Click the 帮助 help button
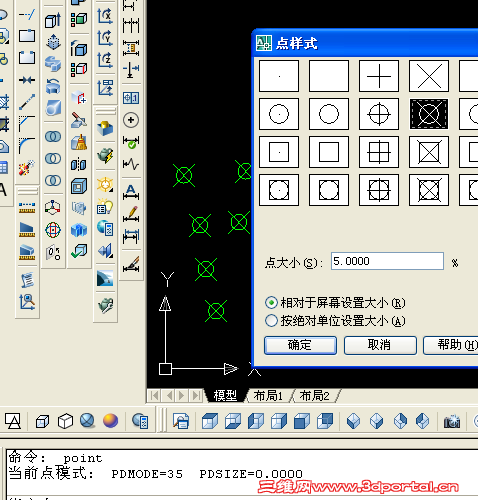 [x=451, y=345]
